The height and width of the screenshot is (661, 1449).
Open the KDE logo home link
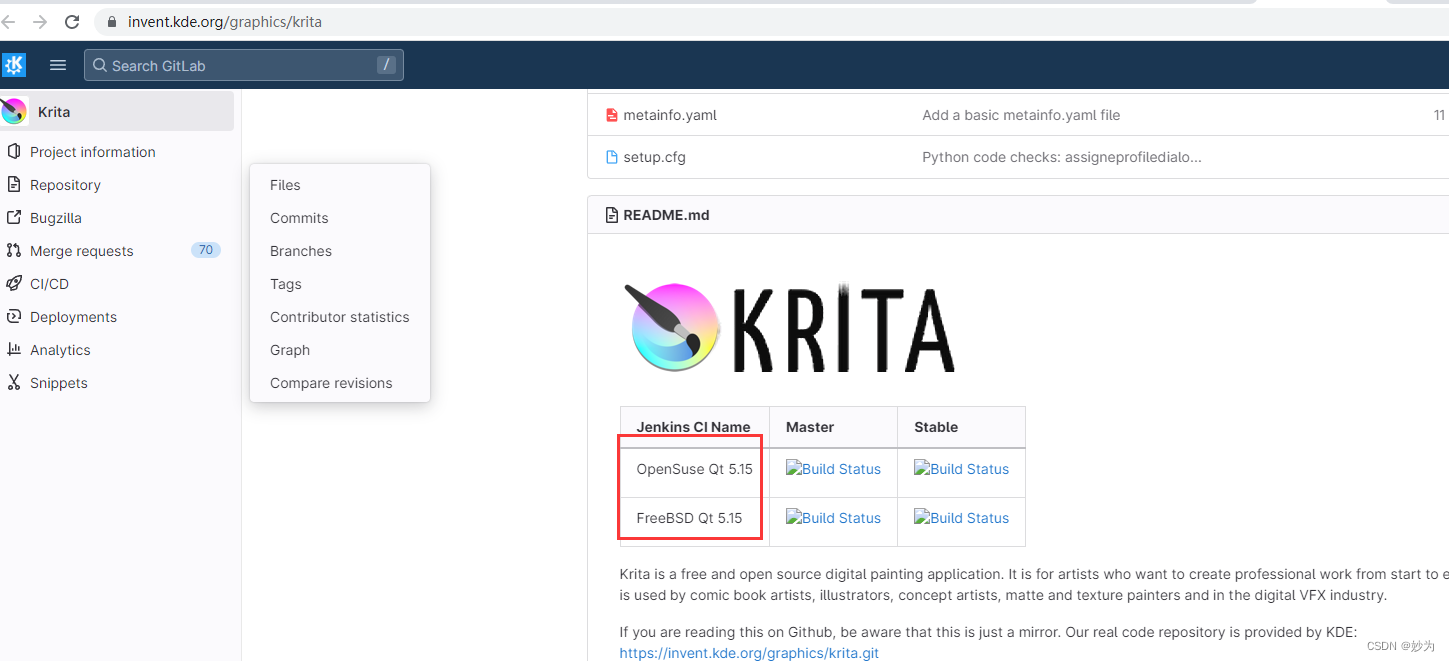tap(13, 65)
